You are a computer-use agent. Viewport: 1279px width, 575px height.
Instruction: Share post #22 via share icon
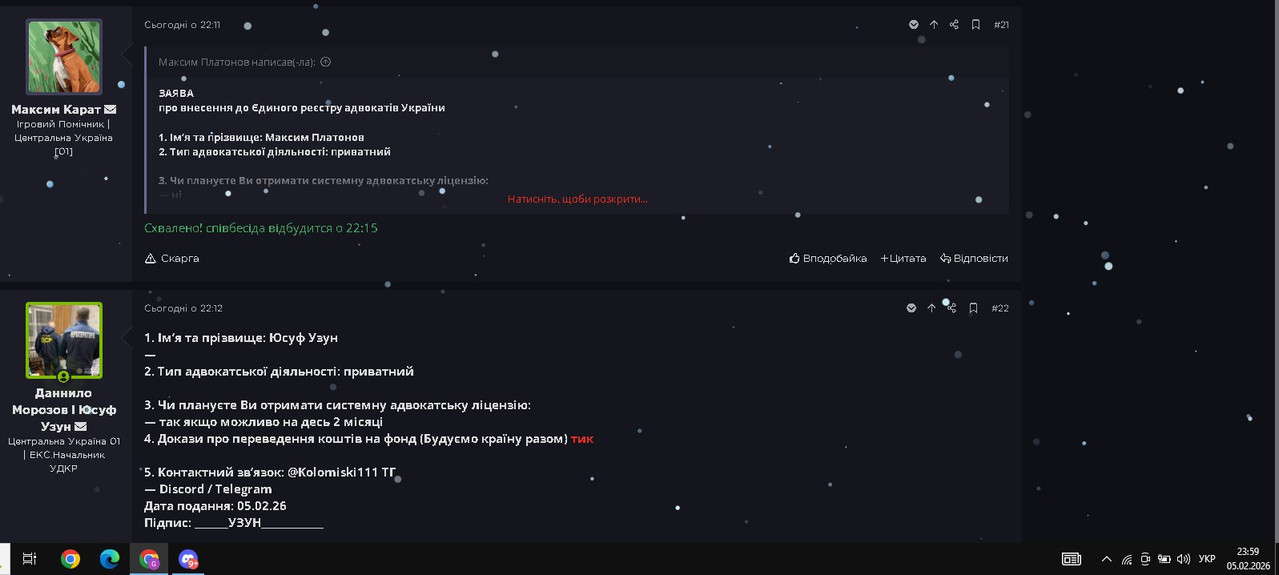tap(952, 308)
